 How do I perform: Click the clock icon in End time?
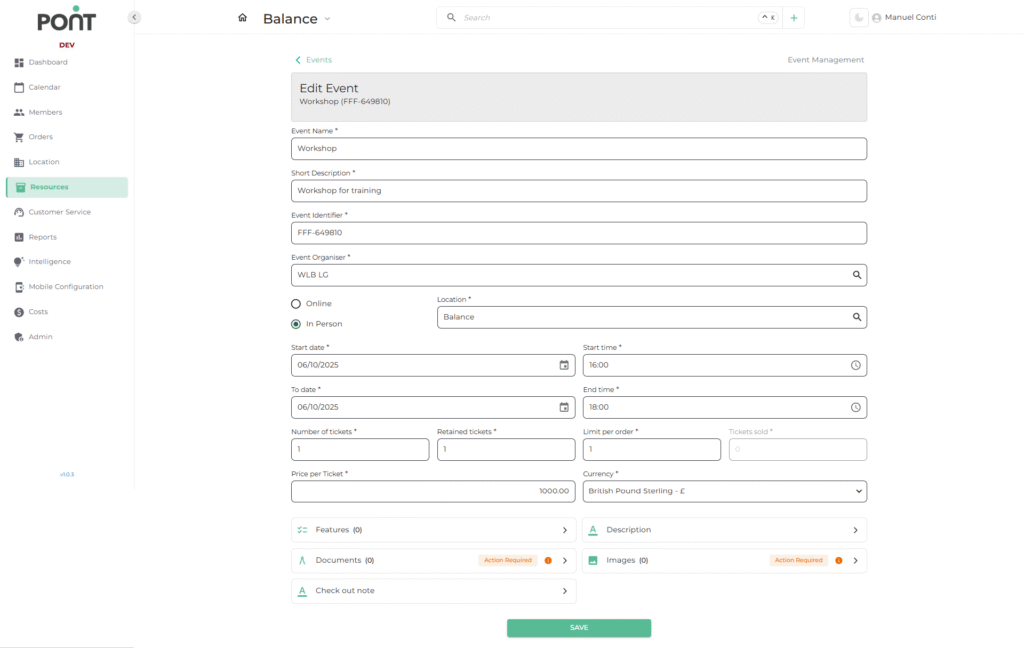[x=855, y=407]
